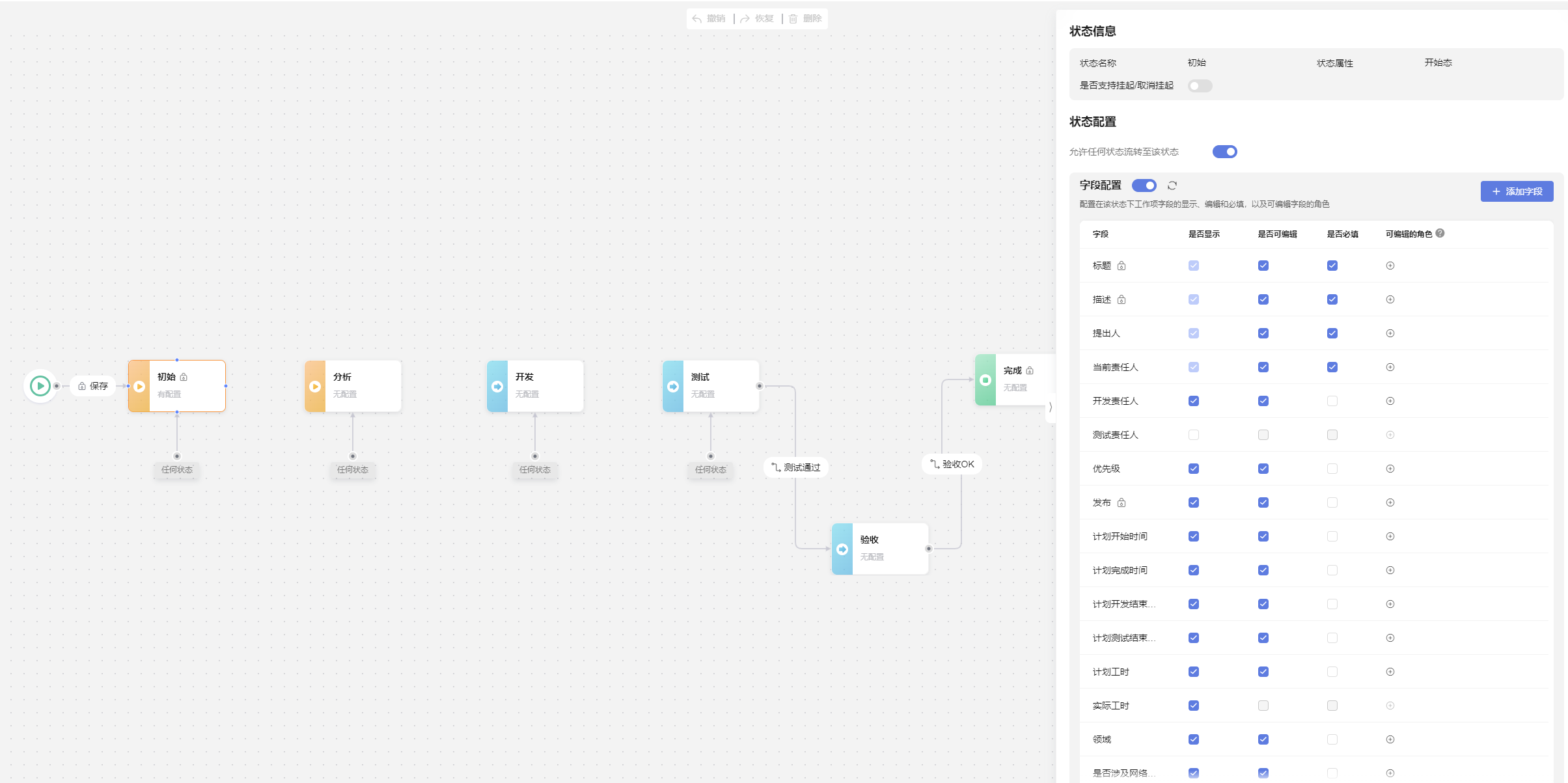Add editable role for 优先级 field
The image size is (1568, 783).
click(1390, 469)
